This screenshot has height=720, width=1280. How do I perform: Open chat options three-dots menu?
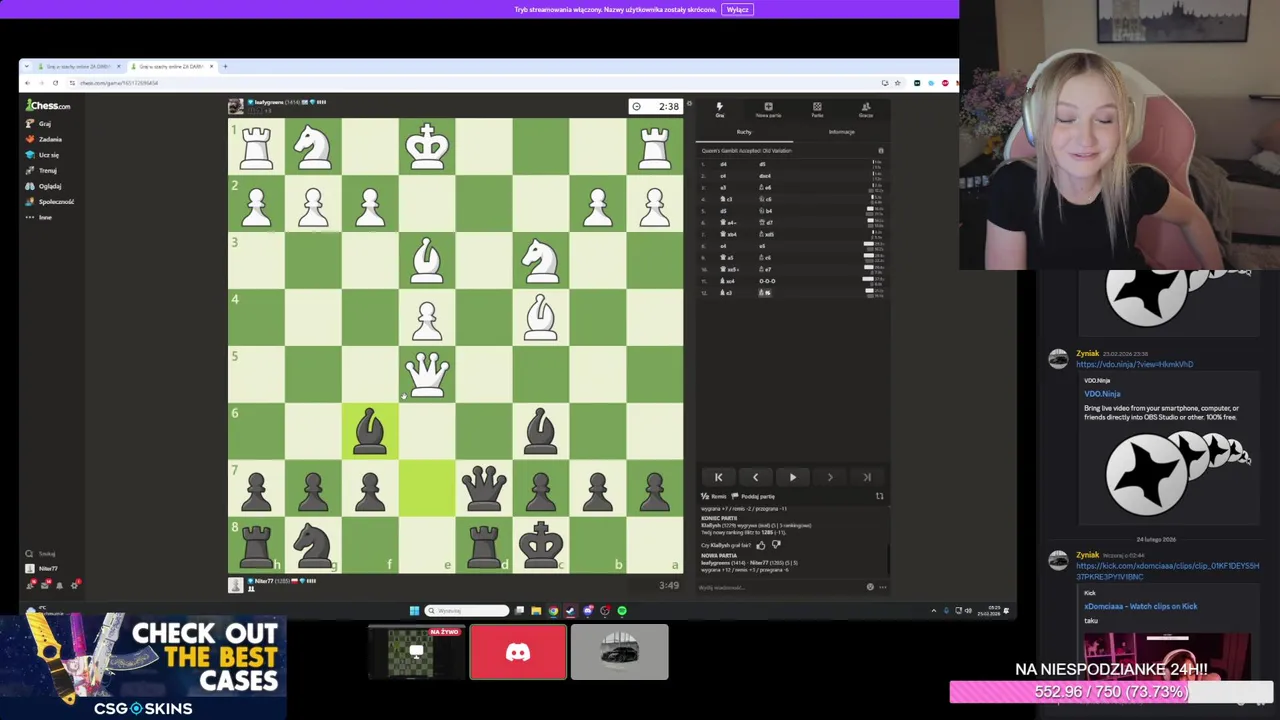[x=882, y=587]
